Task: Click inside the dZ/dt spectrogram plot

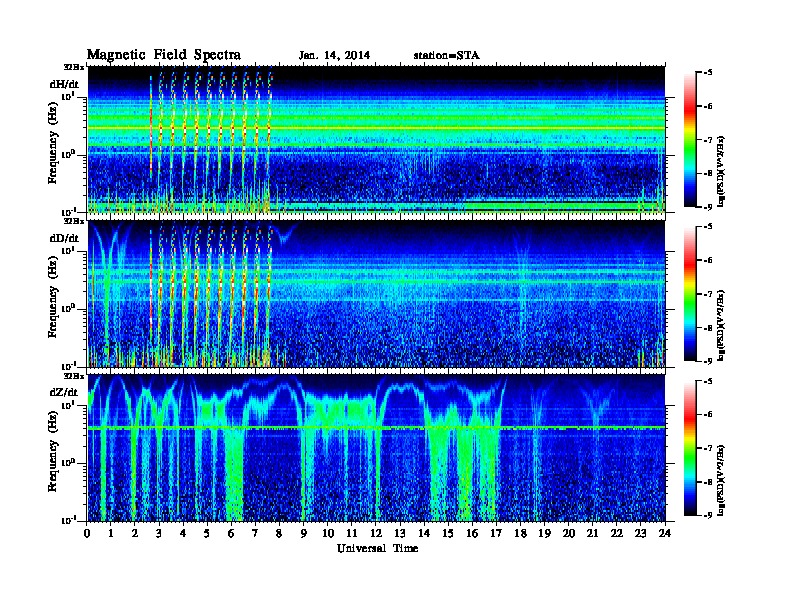Action: [x=376, y=448]
